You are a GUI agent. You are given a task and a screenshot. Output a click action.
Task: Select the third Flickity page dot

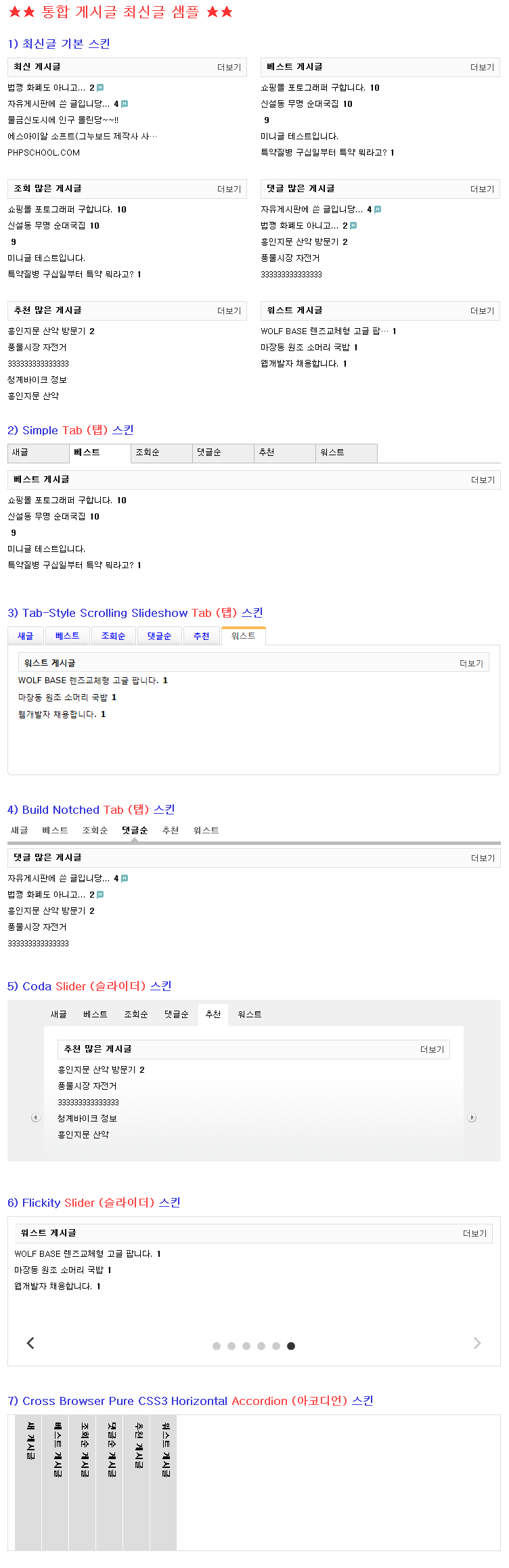pos(246,1346)
